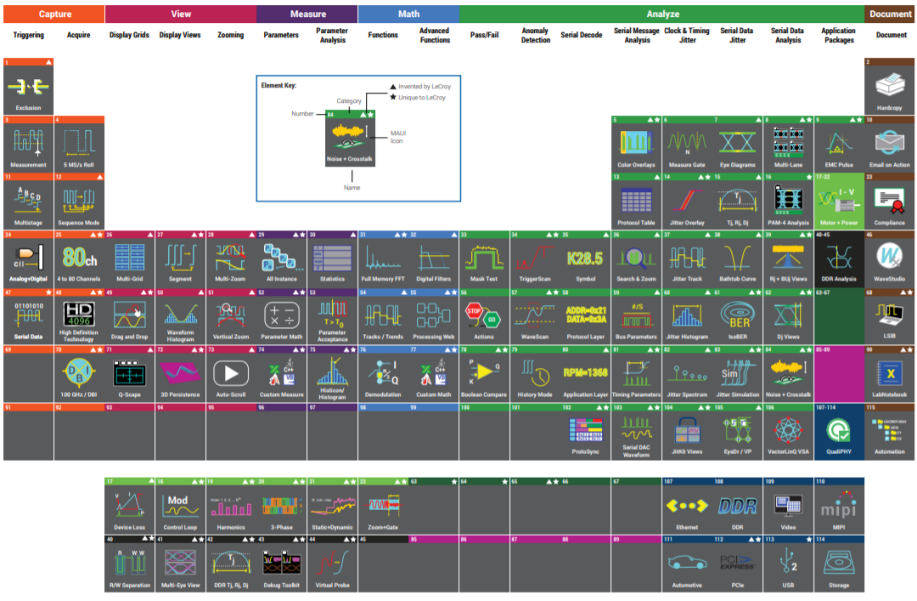This screenshot has width=917, height=601.
Task: Open the Full Memory FFT tile
Action: (x=383, y=259)
